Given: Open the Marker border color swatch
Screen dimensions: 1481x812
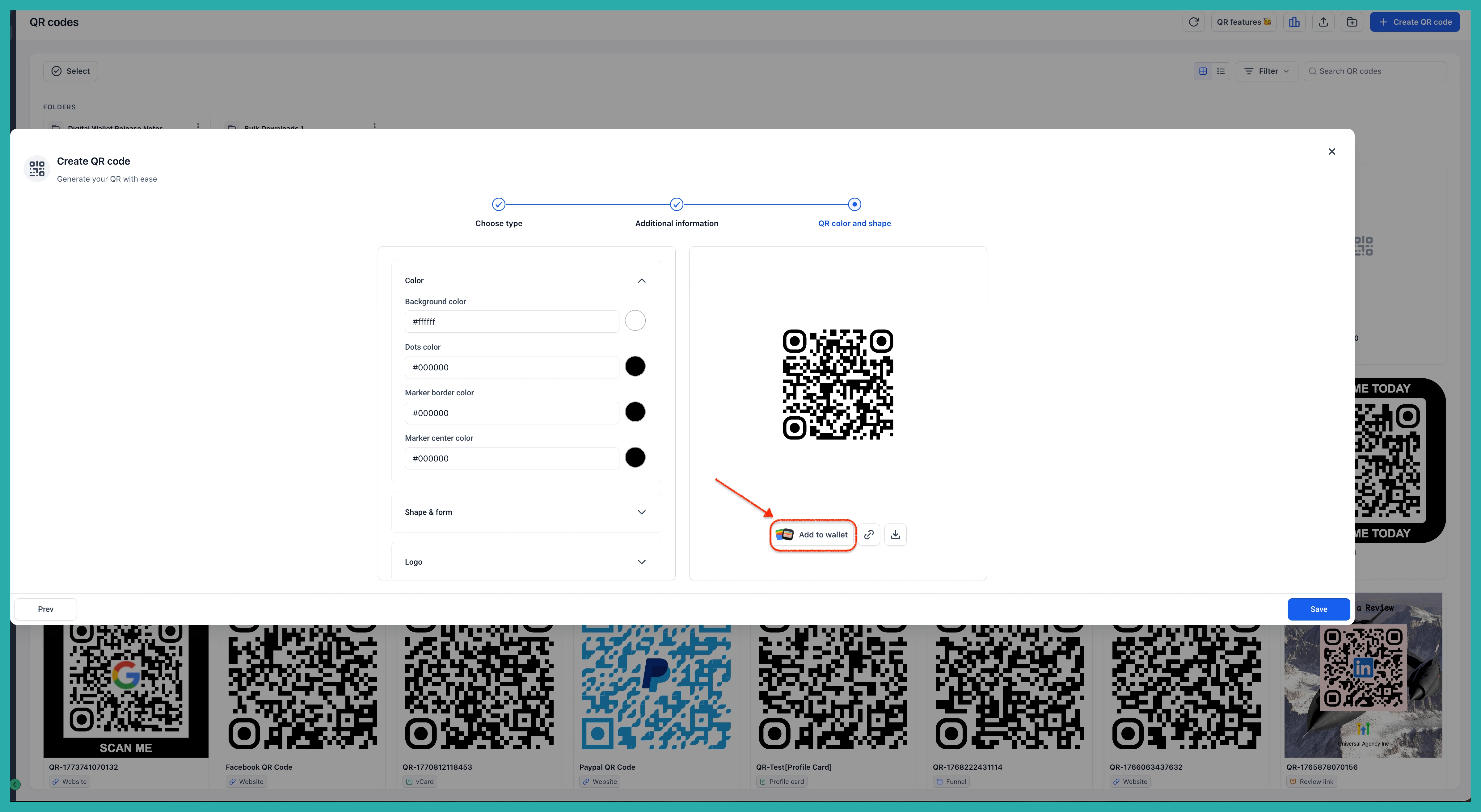Looking at the screenshot, I should [x=635, y=412].
